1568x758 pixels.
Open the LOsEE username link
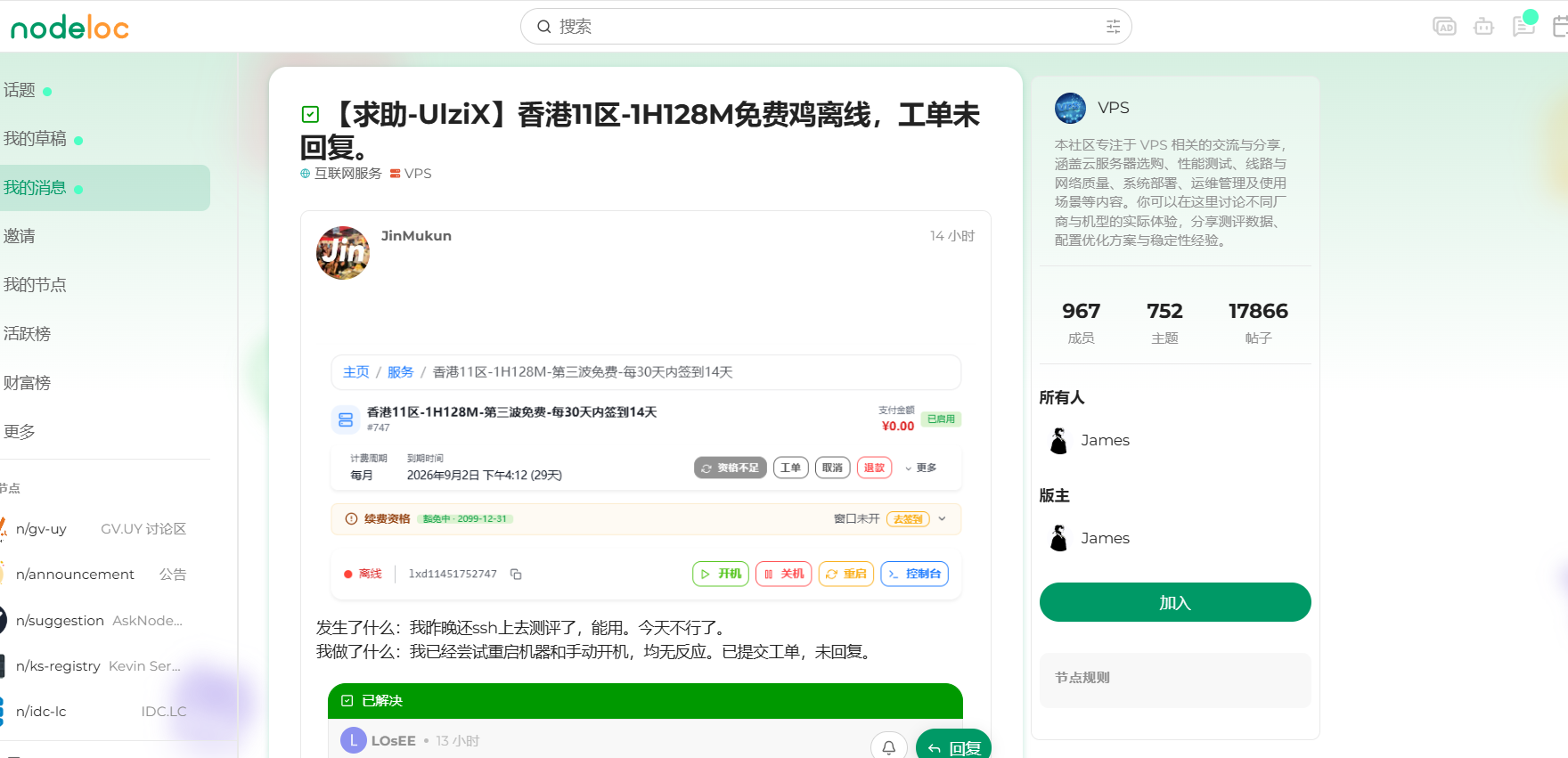(394, 741)
